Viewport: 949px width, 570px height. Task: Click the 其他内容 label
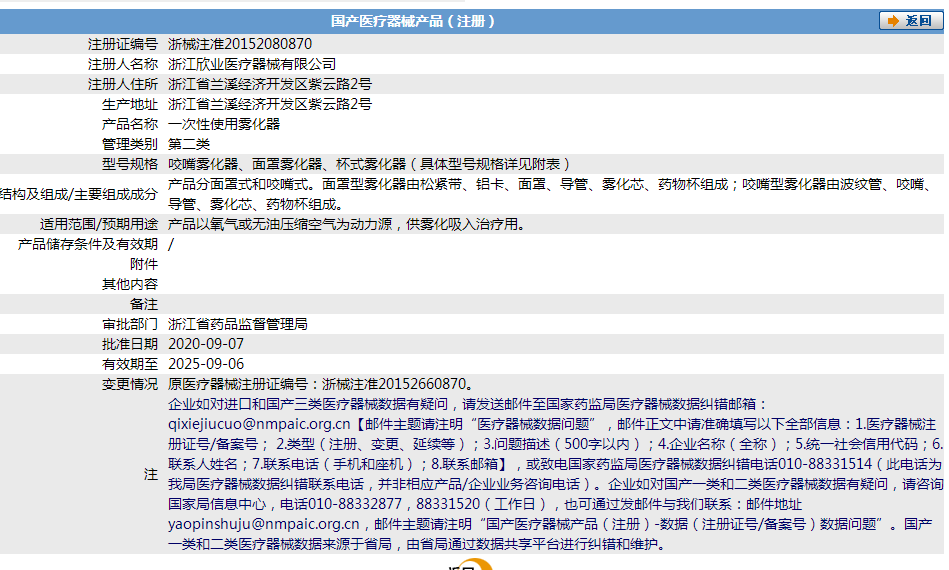coord(130,284)
